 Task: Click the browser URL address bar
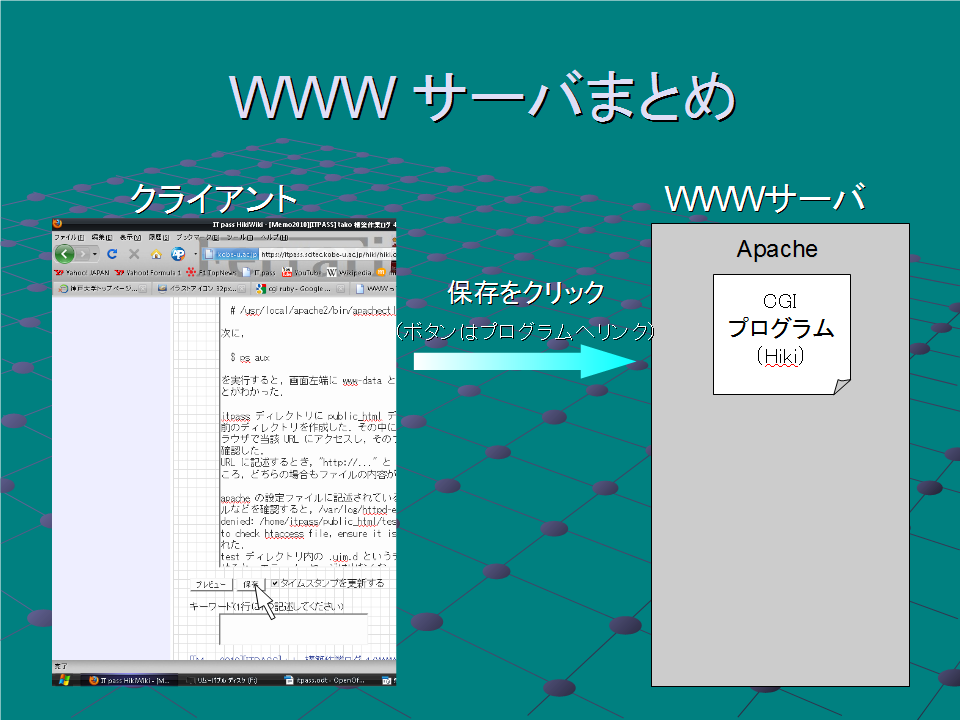point(325,254)
